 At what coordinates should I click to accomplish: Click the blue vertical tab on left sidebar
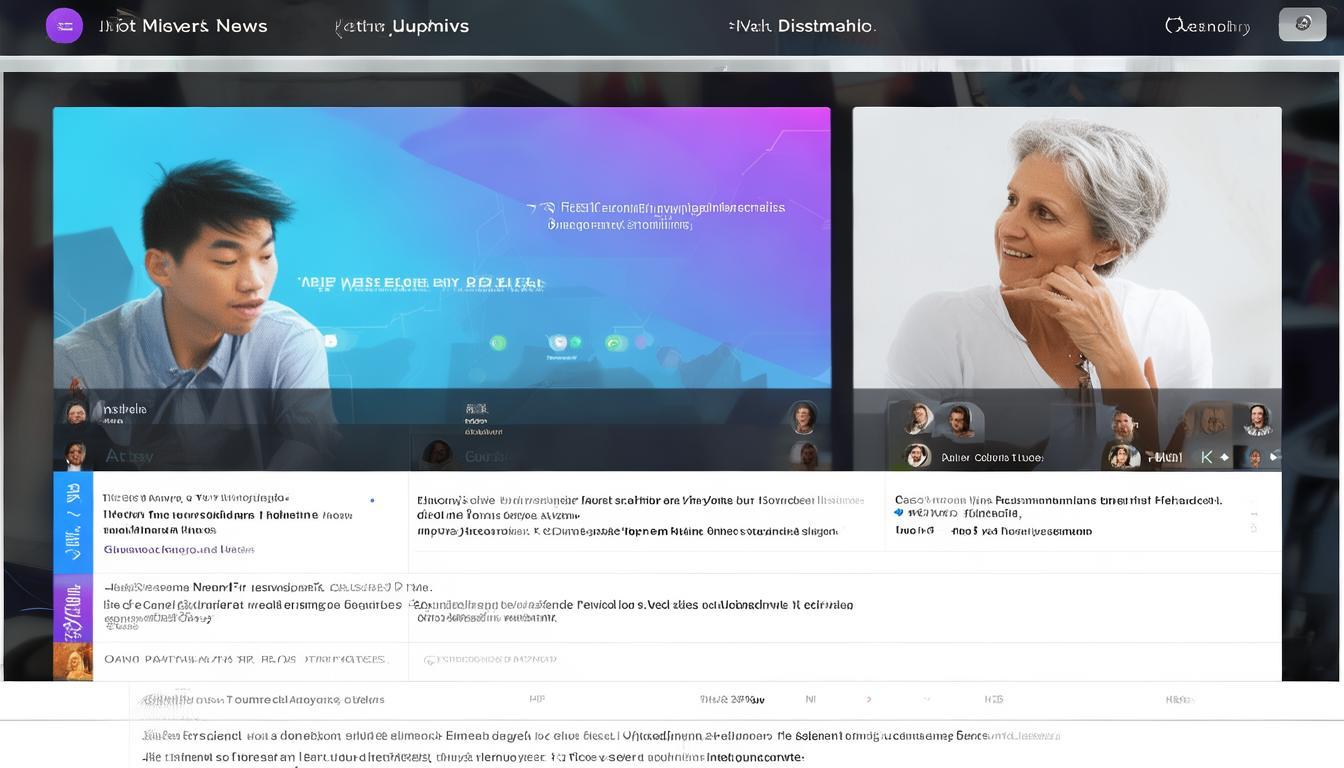coord(73,522)
